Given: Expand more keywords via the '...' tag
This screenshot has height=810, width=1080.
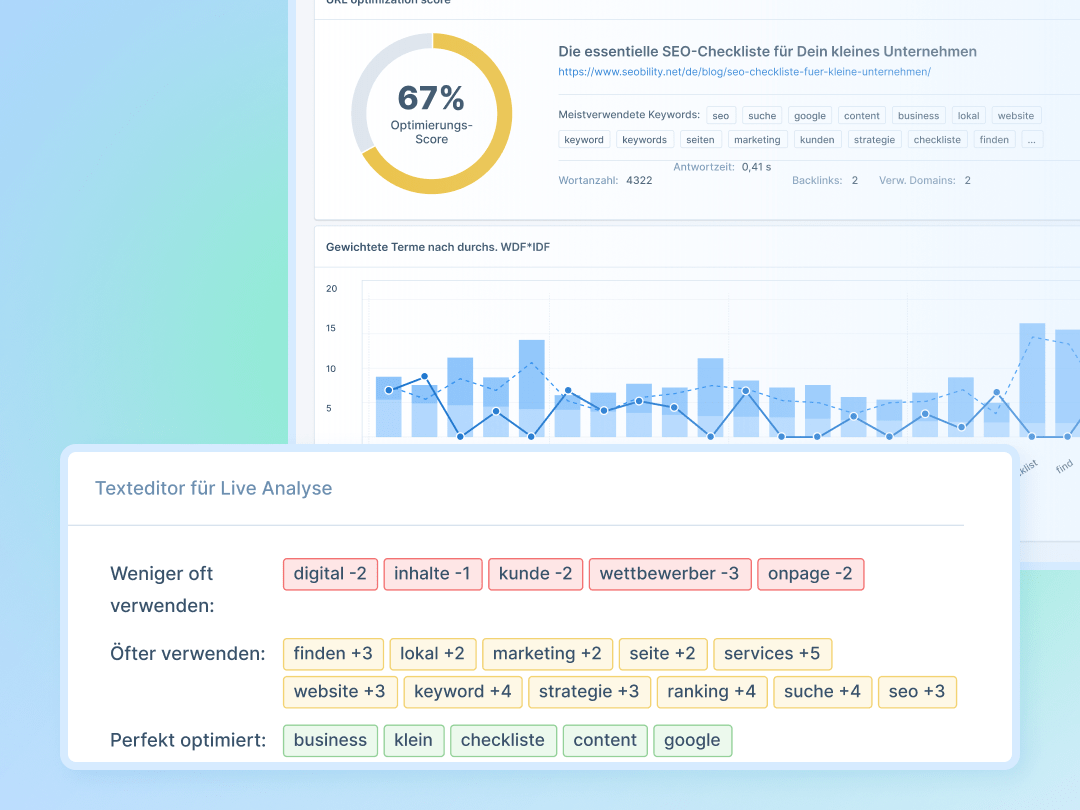Looking at the screenshot, I should click(1032, 140).
